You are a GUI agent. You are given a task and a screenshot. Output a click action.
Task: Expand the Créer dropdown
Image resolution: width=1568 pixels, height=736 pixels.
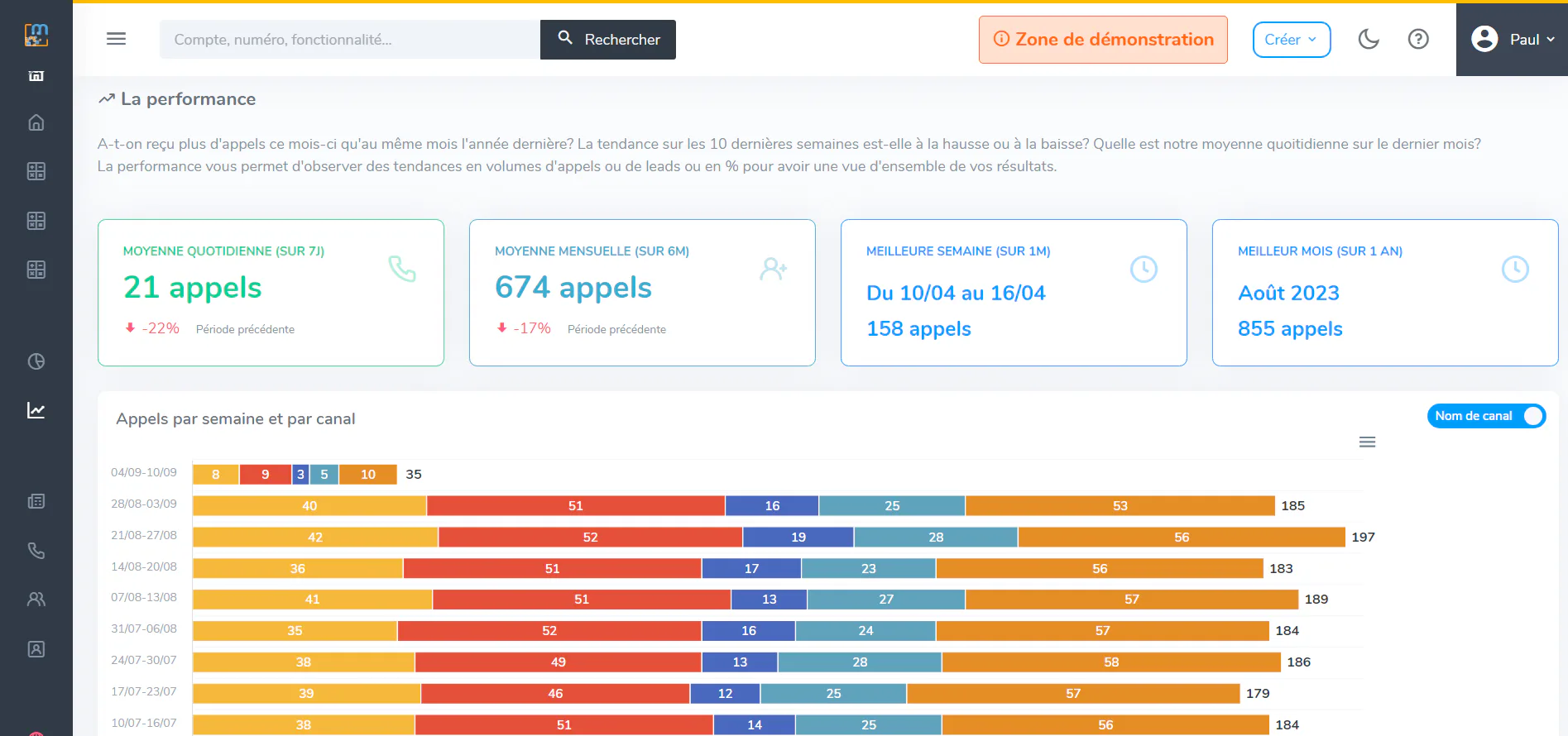click(x=1292, y=40)
